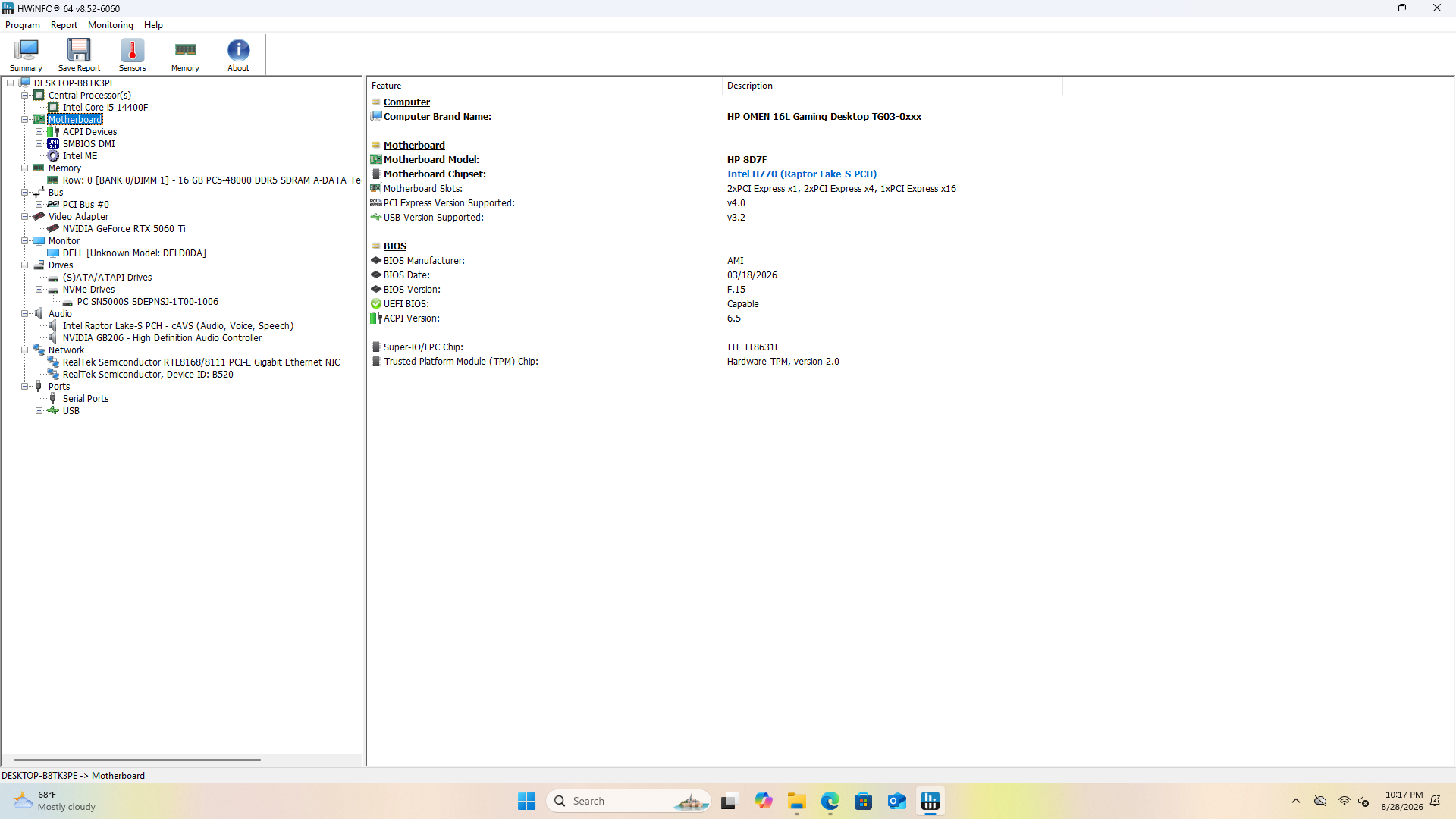Open the Monitoring menu
Viewport: 1456px width, 819px height.
click(111, 25)
